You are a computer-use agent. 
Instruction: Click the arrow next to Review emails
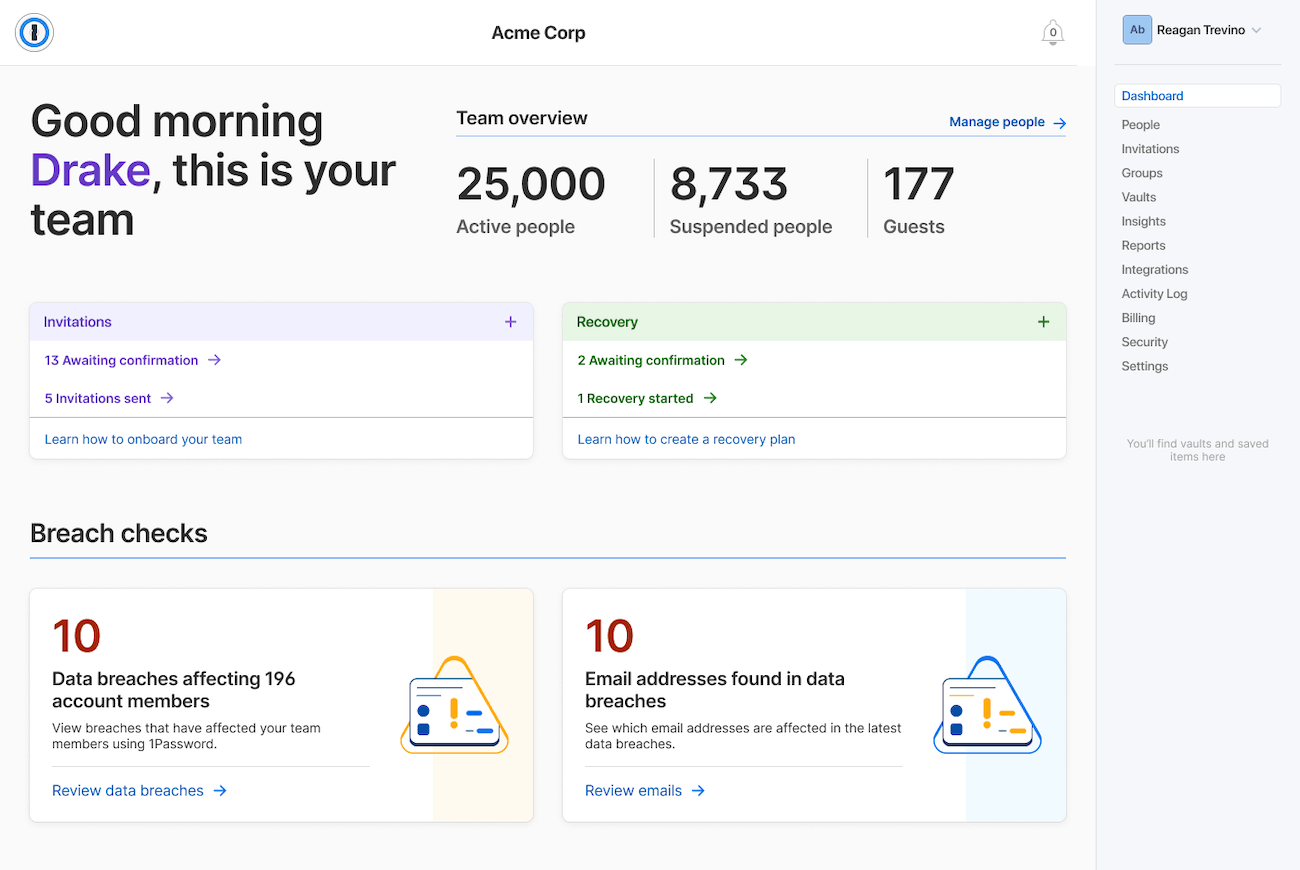coord(698,790)
